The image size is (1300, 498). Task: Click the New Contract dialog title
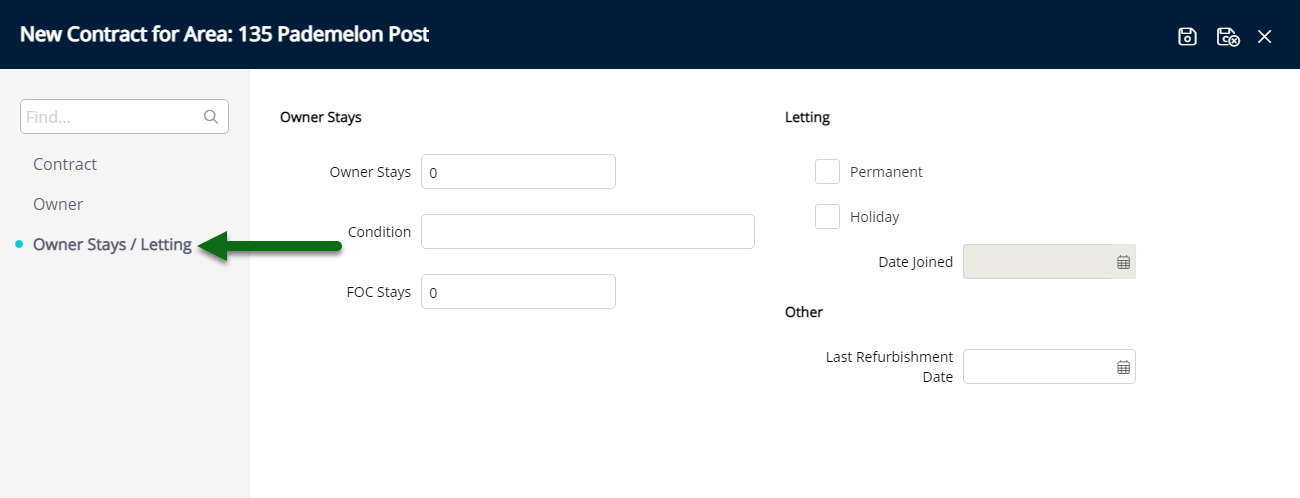225,34
